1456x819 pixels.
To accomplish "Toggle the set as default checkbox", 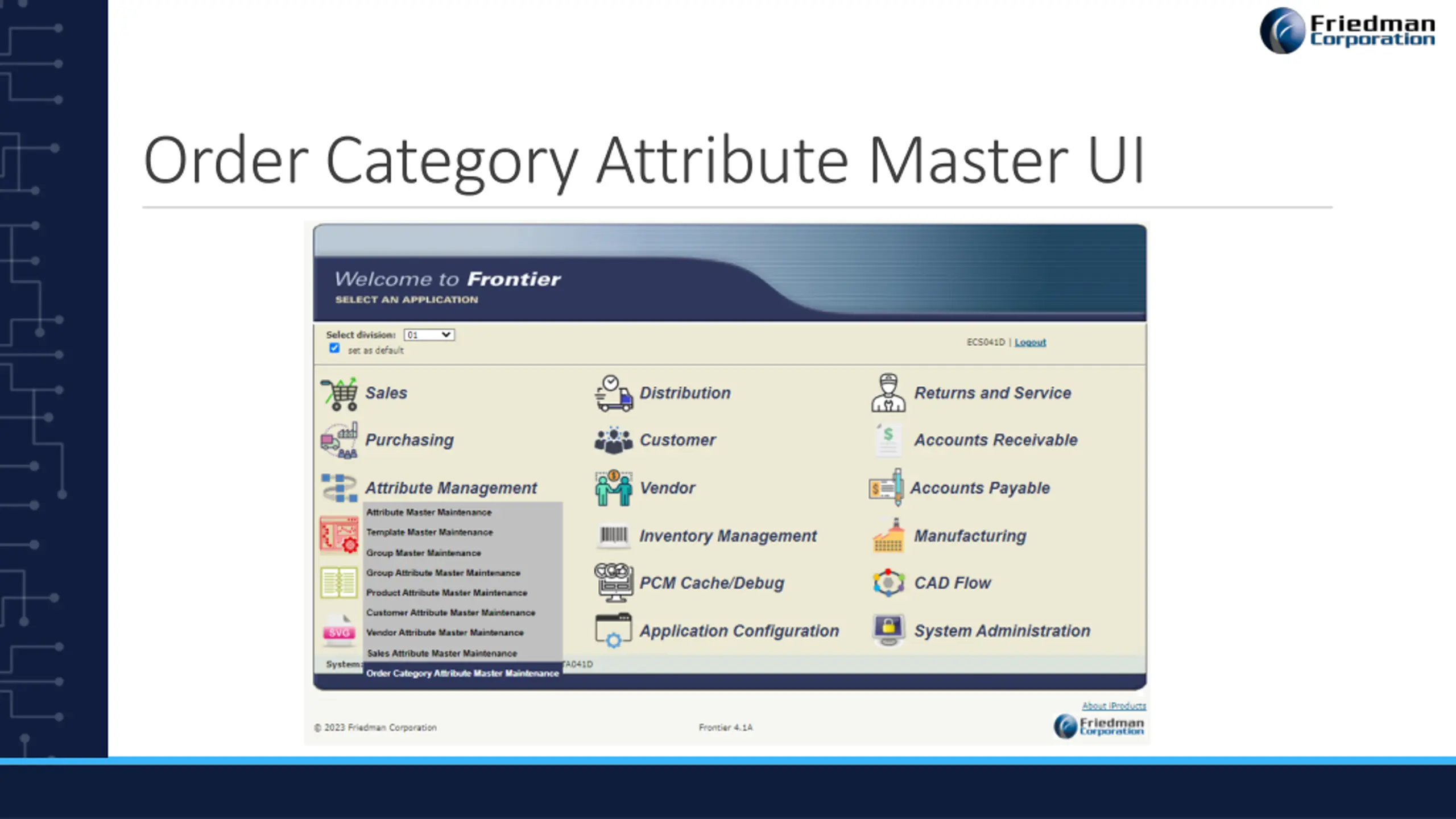I will pos(334,348).
